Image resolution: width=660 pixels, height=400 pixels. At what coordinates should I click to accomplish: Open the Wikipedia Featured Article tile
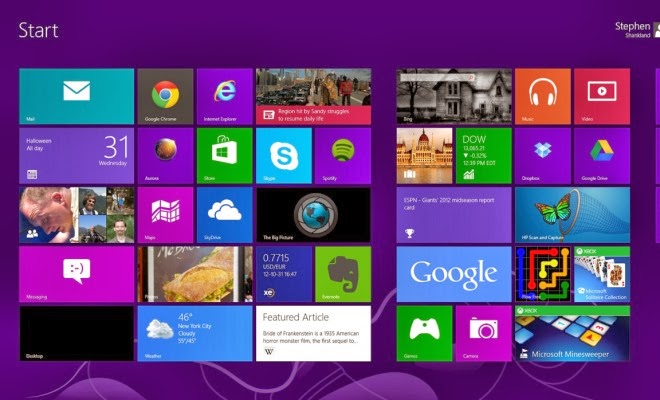click(314, 333)
